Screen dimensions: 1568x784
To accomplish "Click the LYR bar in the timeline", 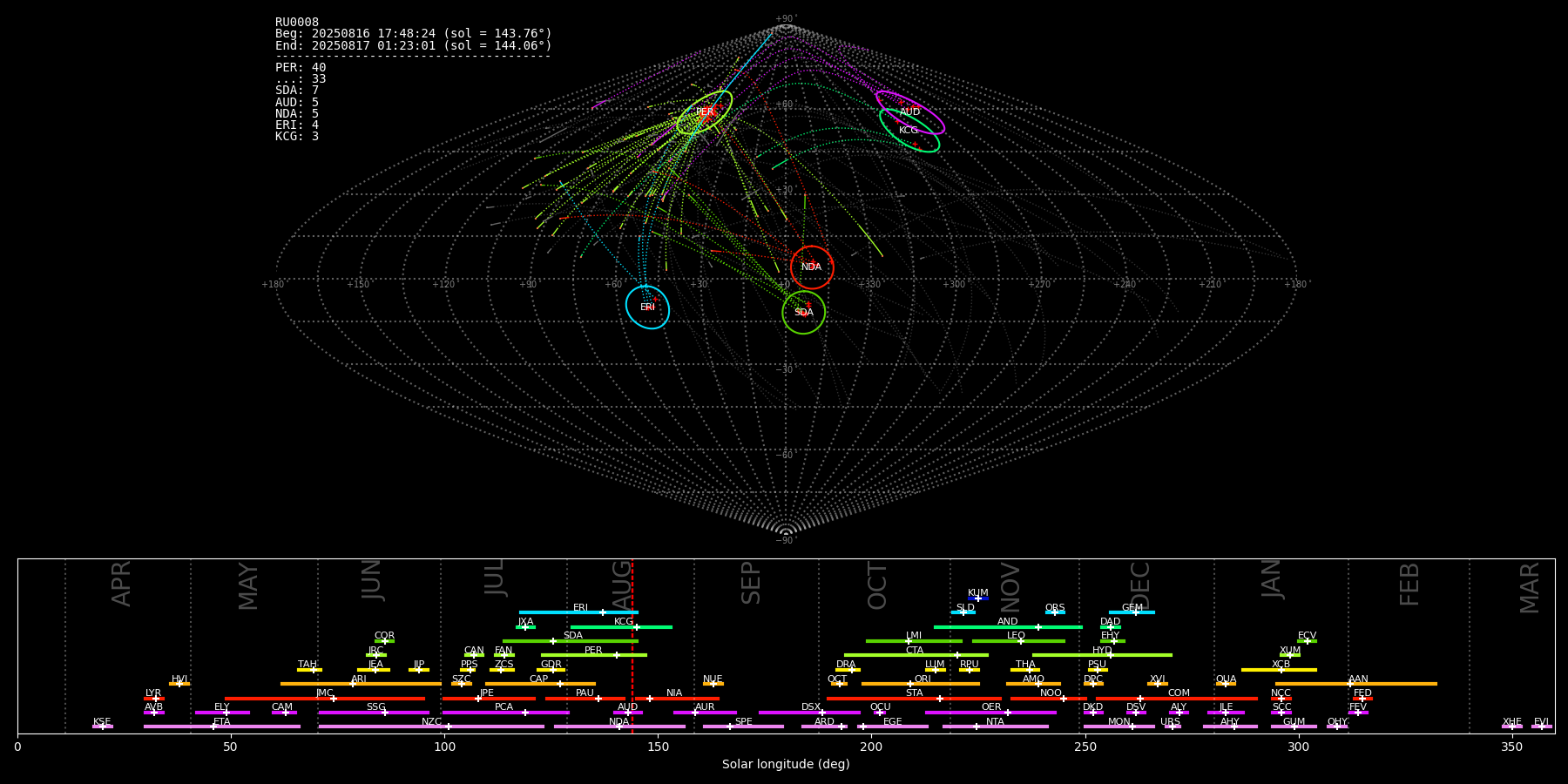I will pyautogui.click(x=154, y=699).
